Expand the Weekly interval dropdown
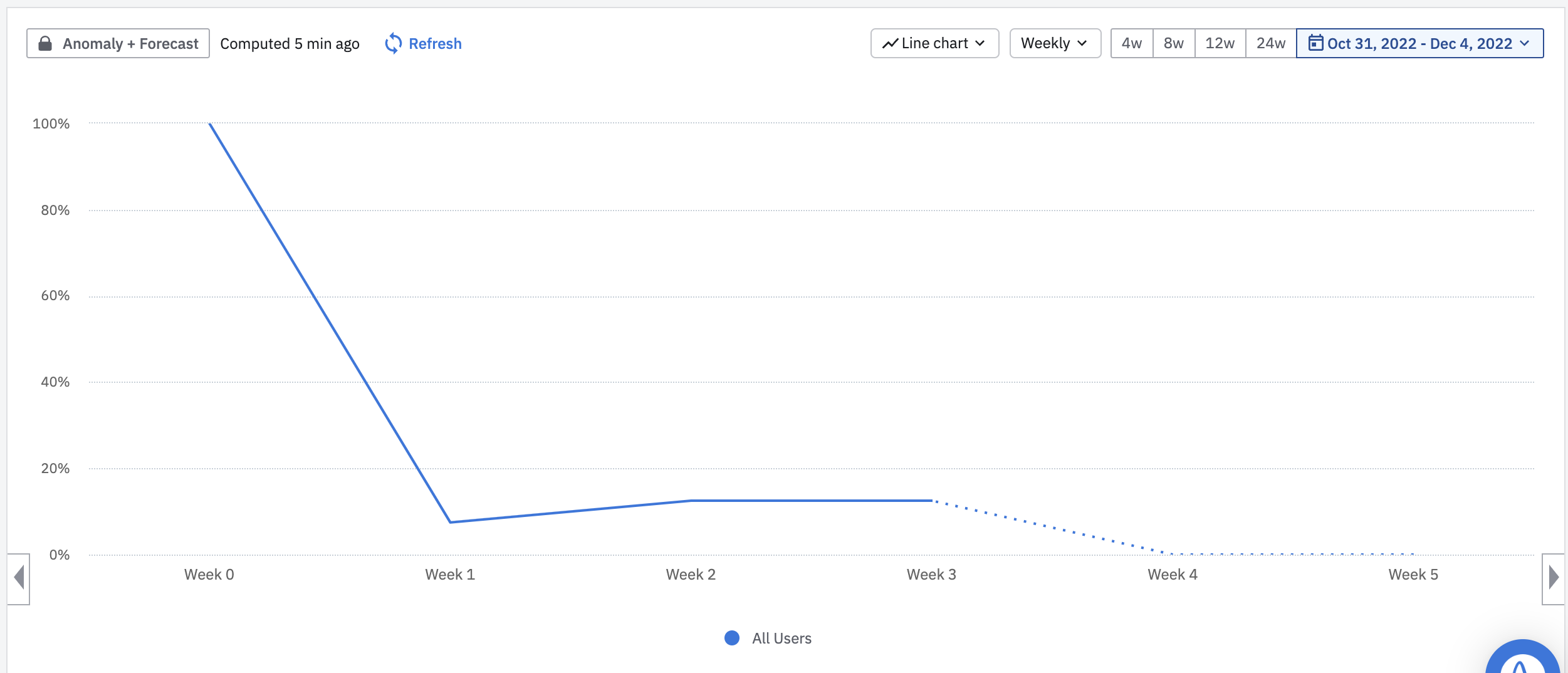 (1055, 43)
